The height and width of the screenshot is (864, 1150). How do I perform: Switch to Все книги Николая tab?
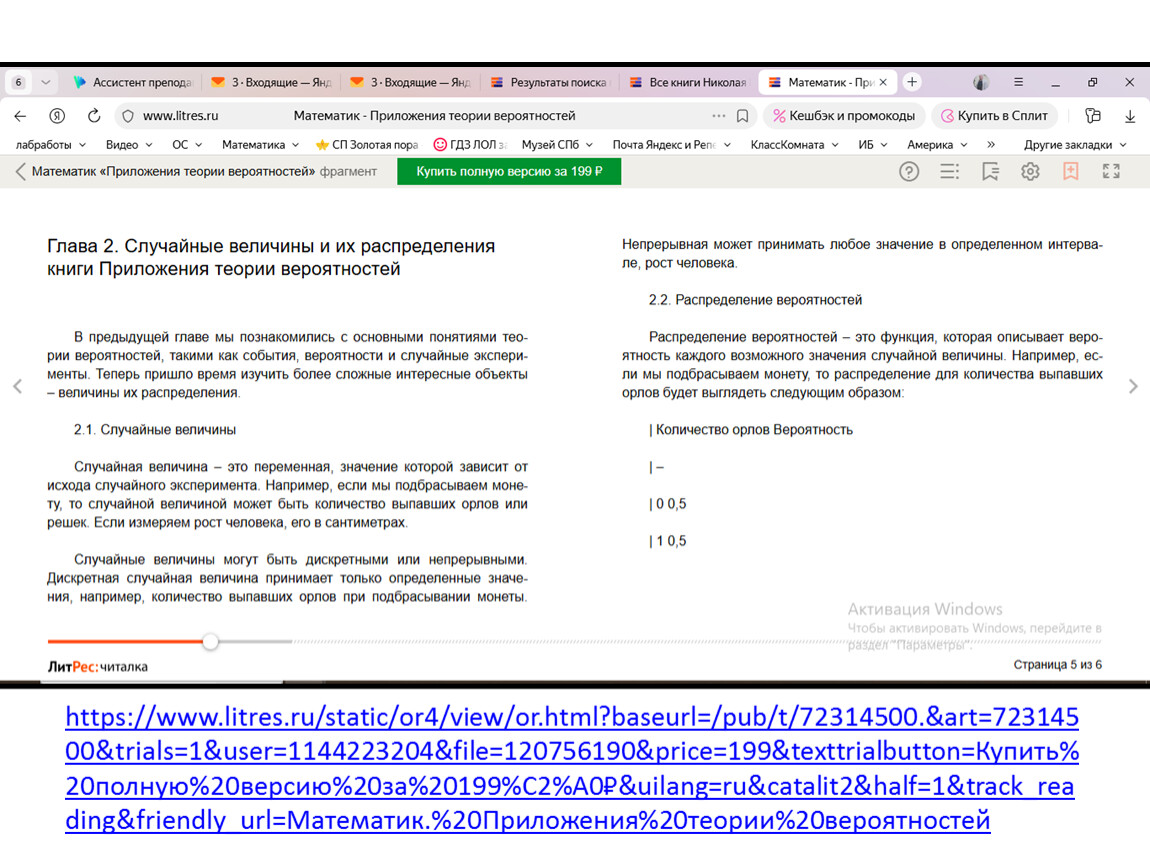click(x=688, y=82)
